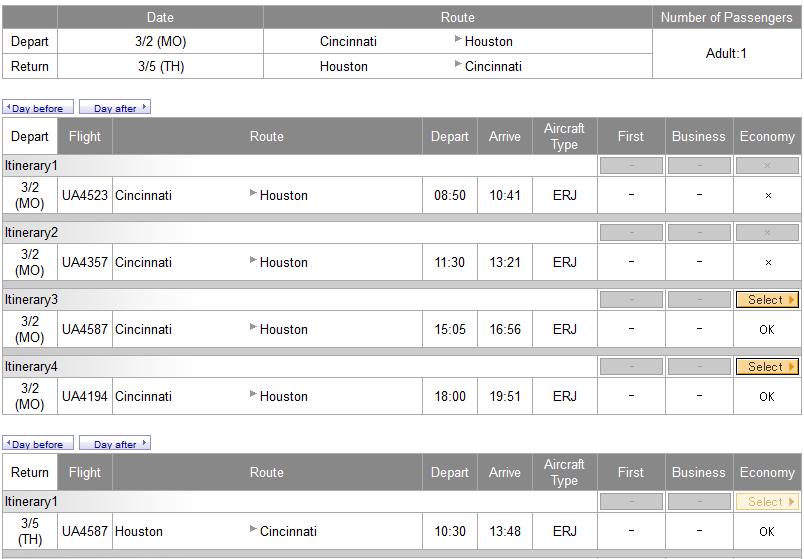Click the Return tab heading of lower table
This screenshot has height=559, width=804.
click(30, 472)
